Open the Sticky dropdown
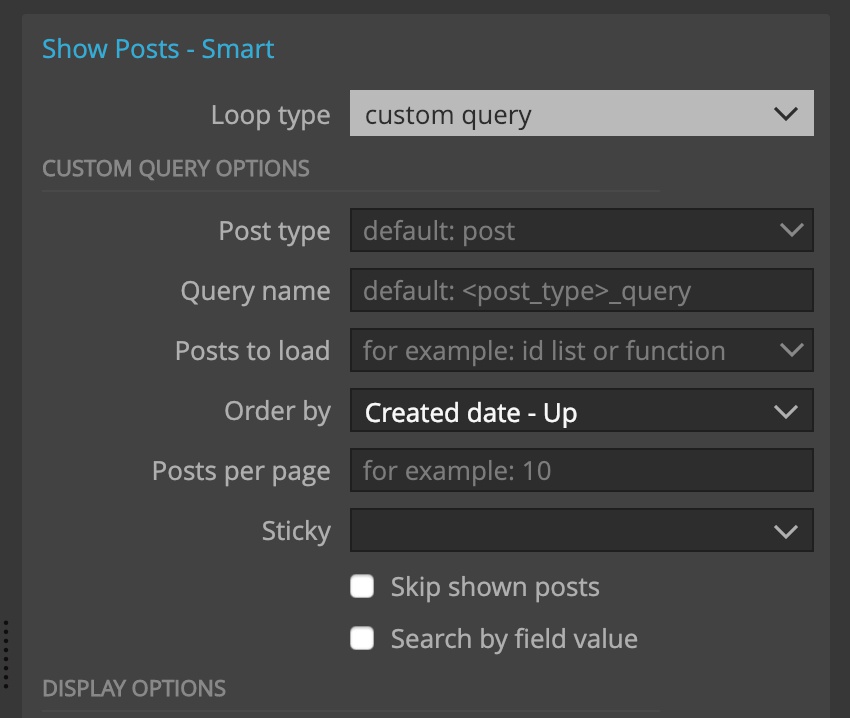Screen dimensions: 850x718 click(581, 530)
